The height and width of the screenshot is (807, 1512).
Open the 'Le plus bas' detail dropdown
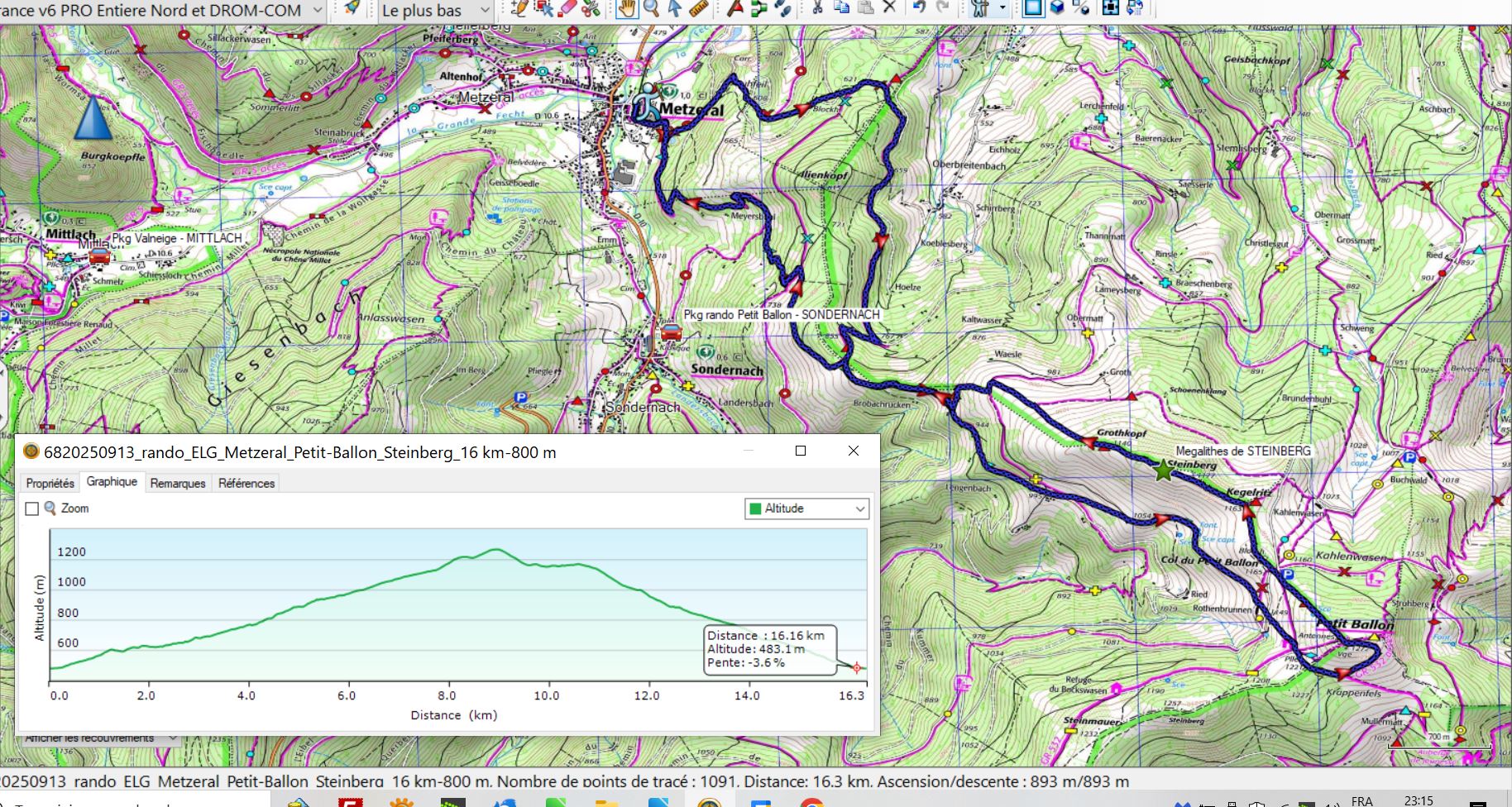tap(485, 11)
